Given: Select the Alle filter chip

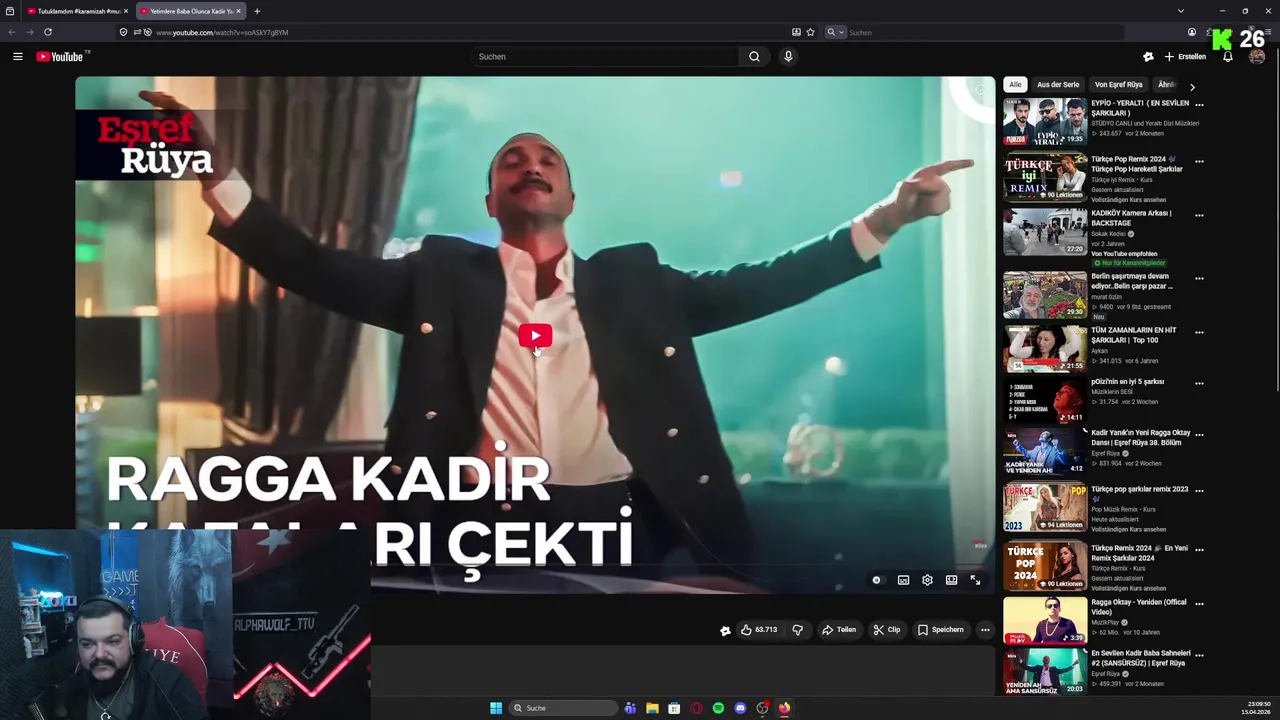Looking at the screenshot, I should pyautogui.click(x=1015, y=85).
